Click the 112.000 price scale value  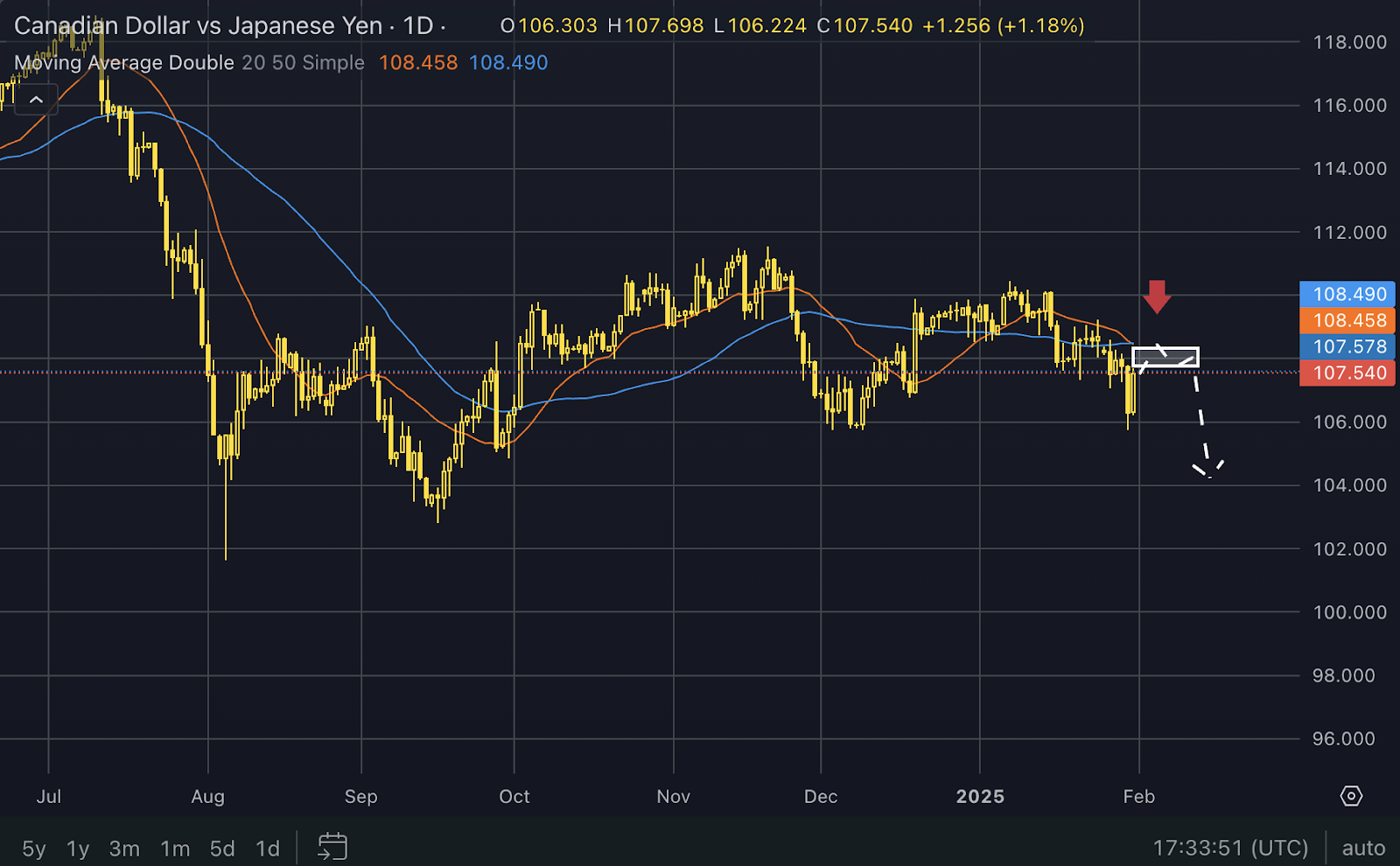click(1349, 232)
